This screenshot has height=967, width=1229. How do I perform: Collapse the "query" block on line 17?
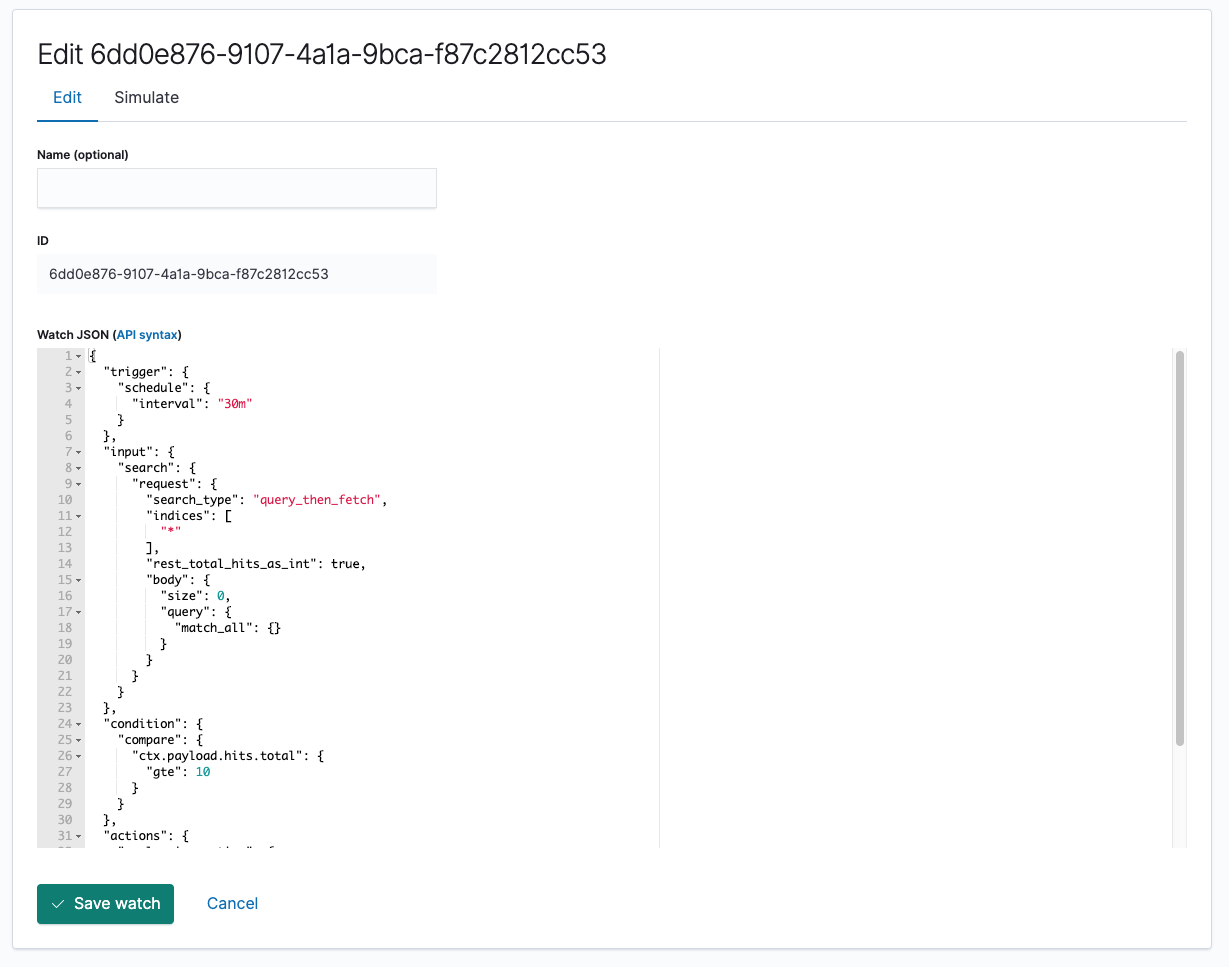tap(79, 612)
